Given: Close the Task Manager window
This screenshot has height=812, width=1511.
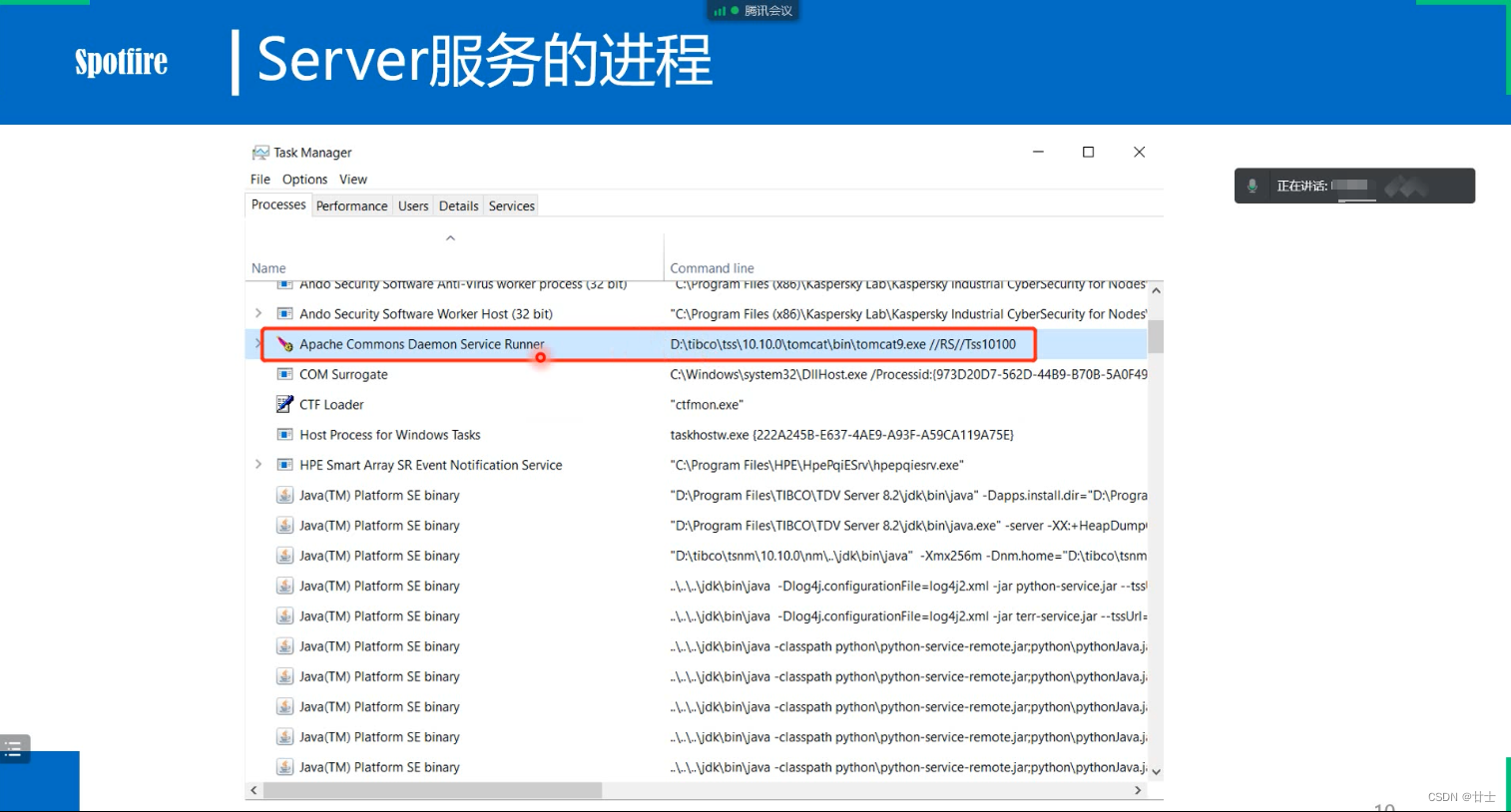Looking at the screenshot, I should pos(1139,152).
